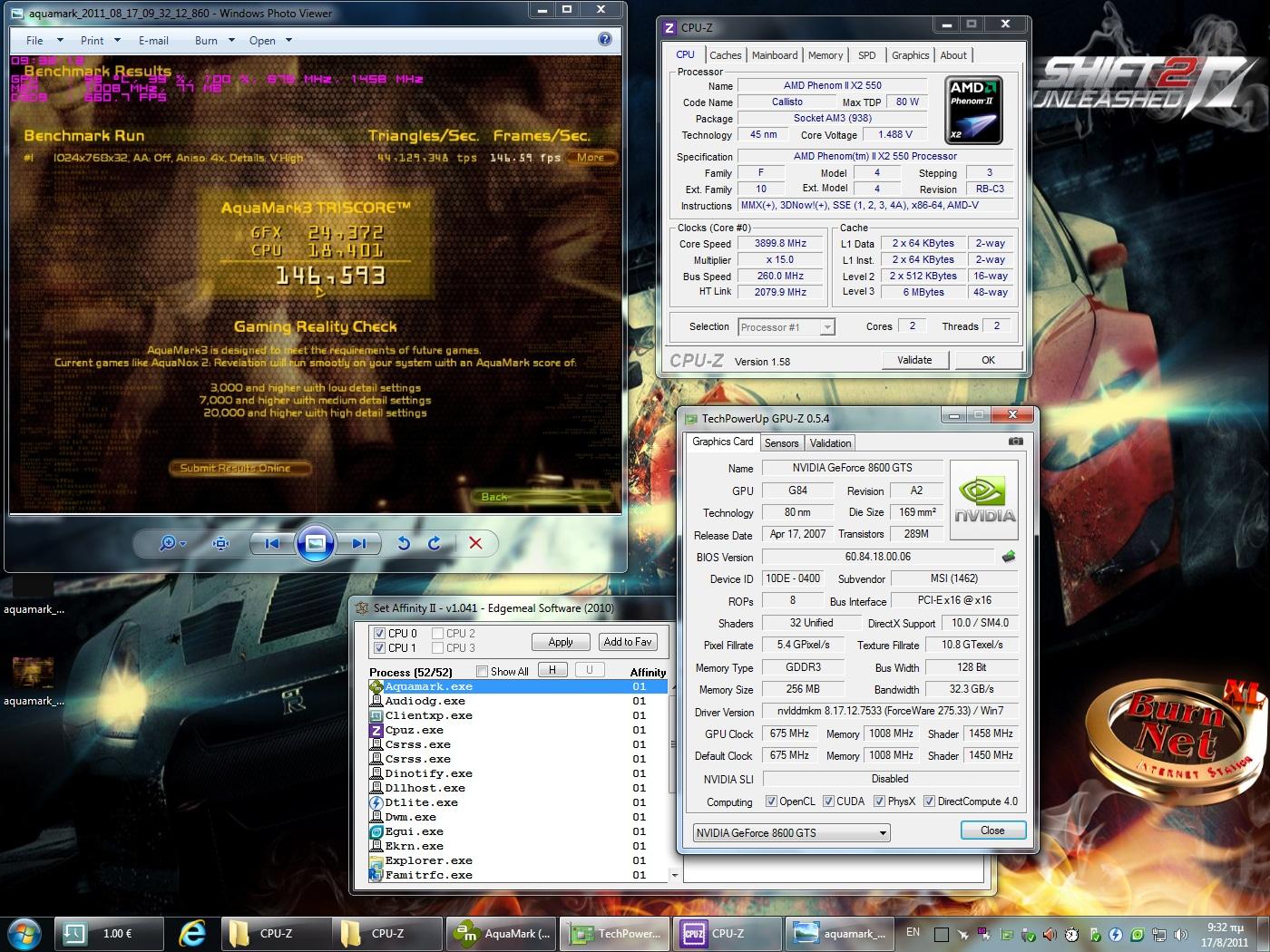
Task: Toggle the DirectCompute 4.0 checkbox
Action: pyautogui.click(x=929, y=801)
